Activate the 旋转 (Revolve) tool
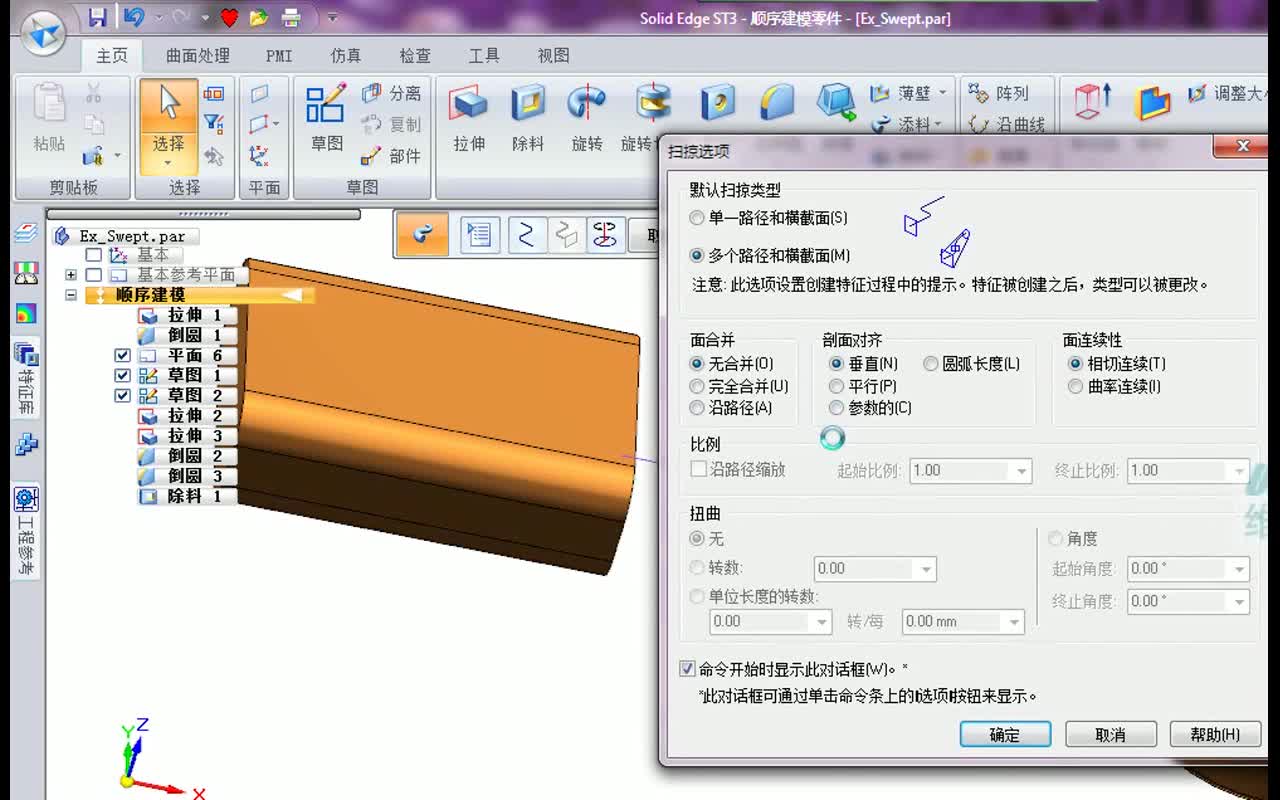 (587, 110)
